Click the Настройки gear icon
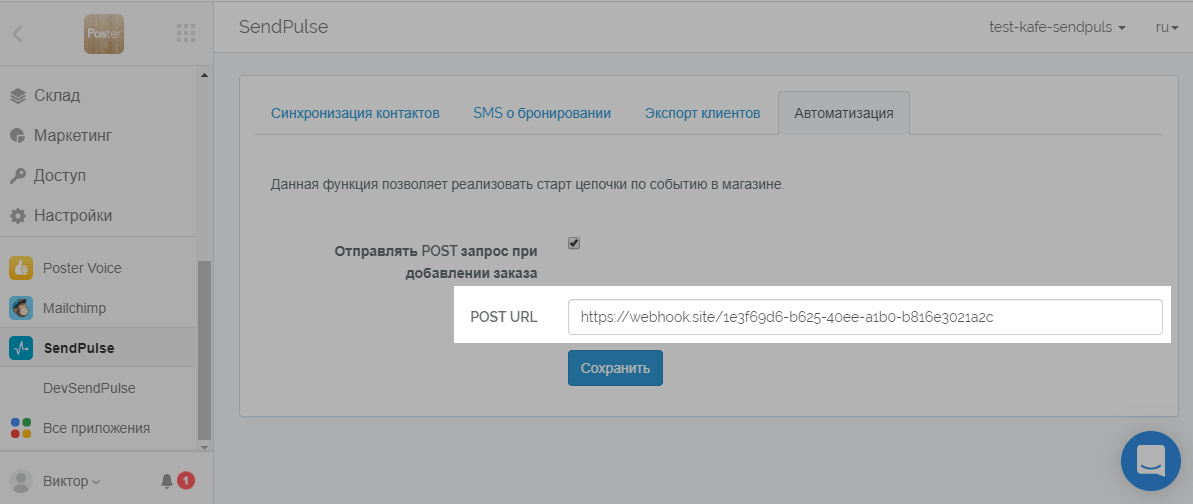 tap(18, 215)
